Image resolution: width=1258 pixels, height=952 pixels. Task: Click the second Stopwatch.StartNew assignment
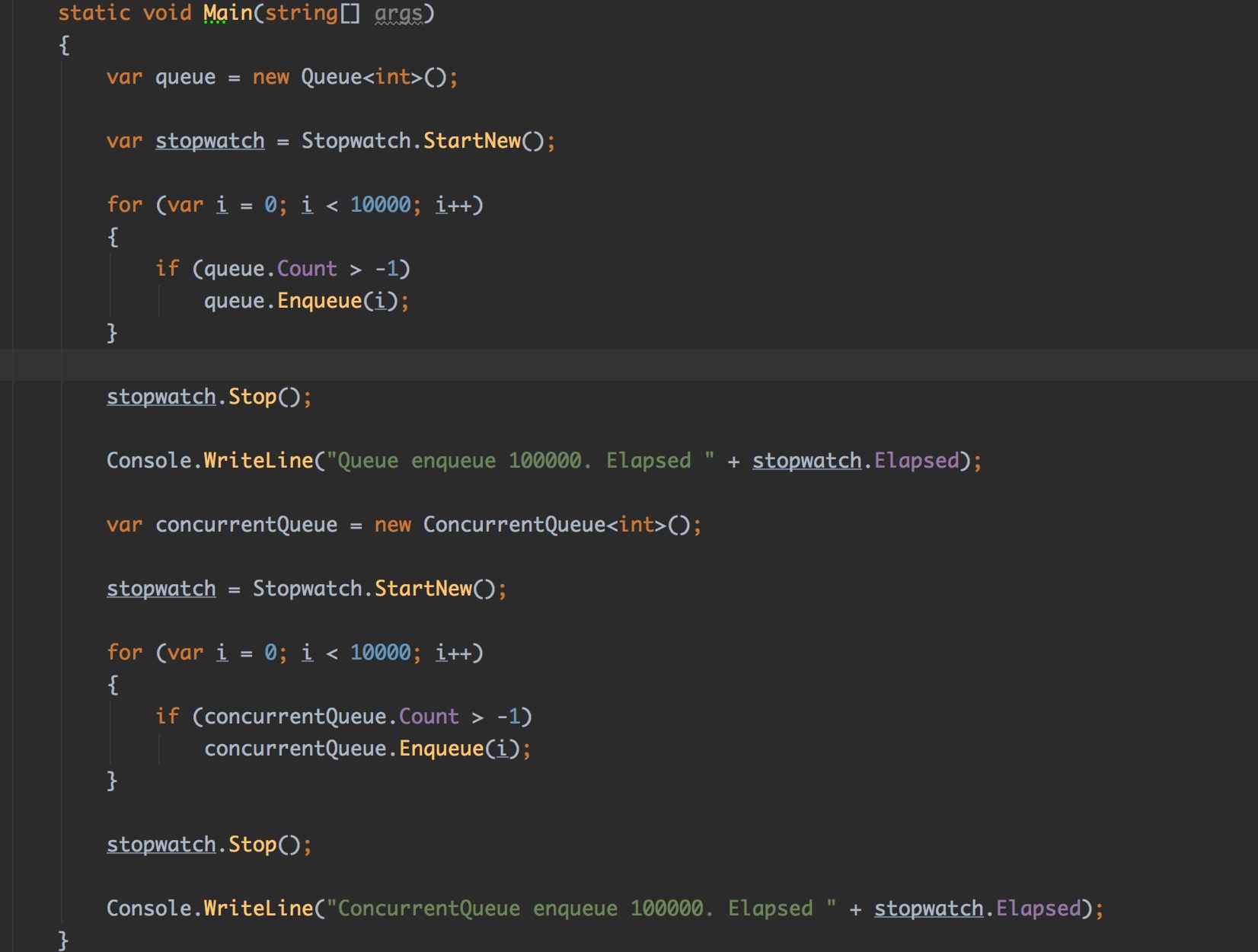(377, 587)
